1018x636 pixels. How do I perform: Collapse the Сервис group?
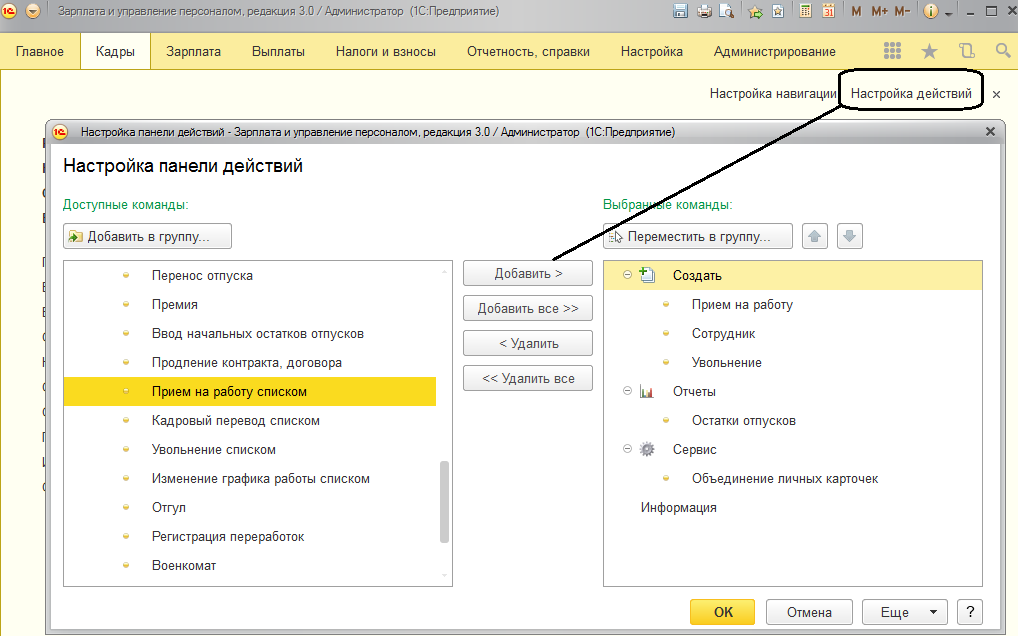pos(627,448)
